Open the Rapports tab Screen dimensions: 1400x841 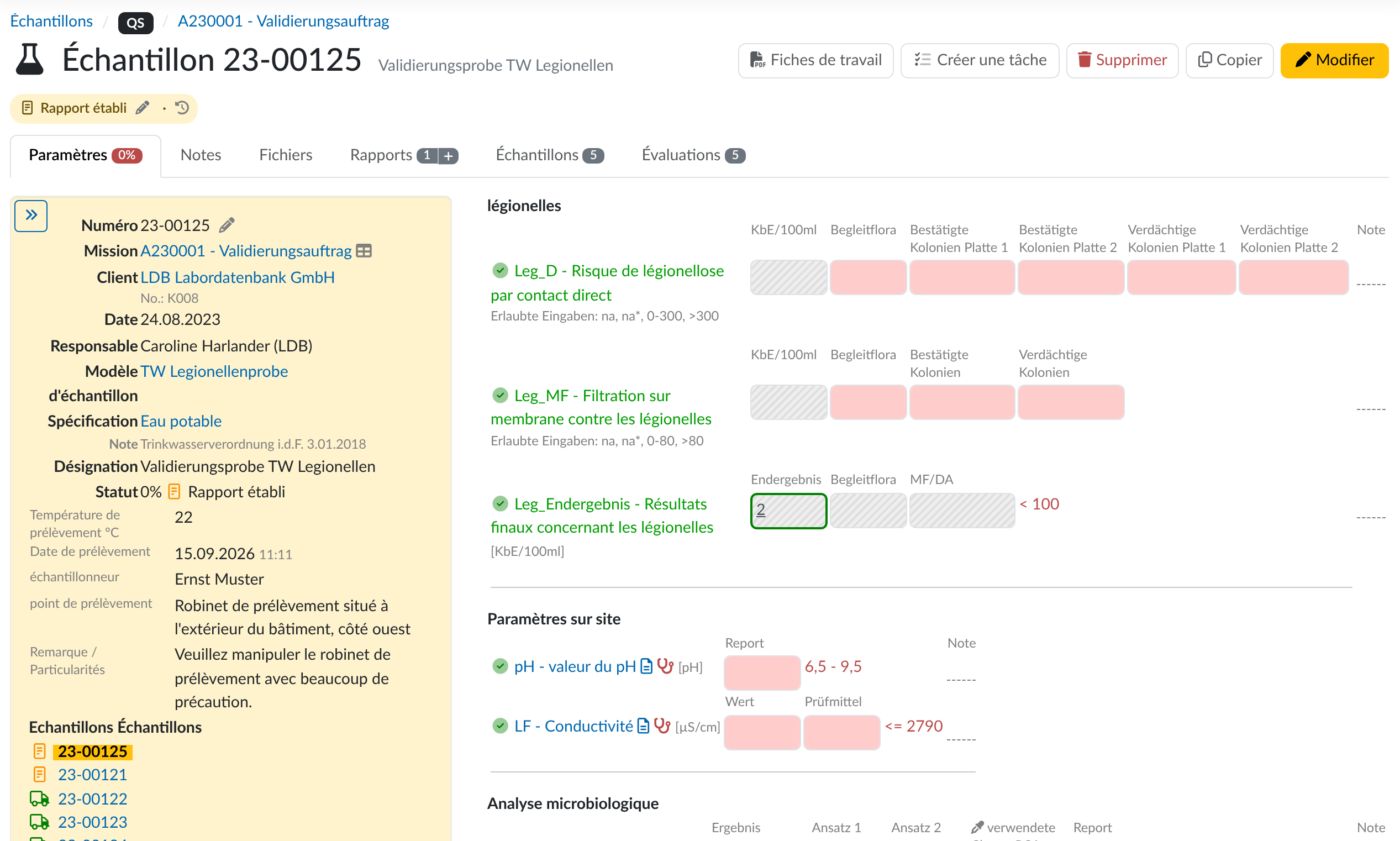coord(381,155)
